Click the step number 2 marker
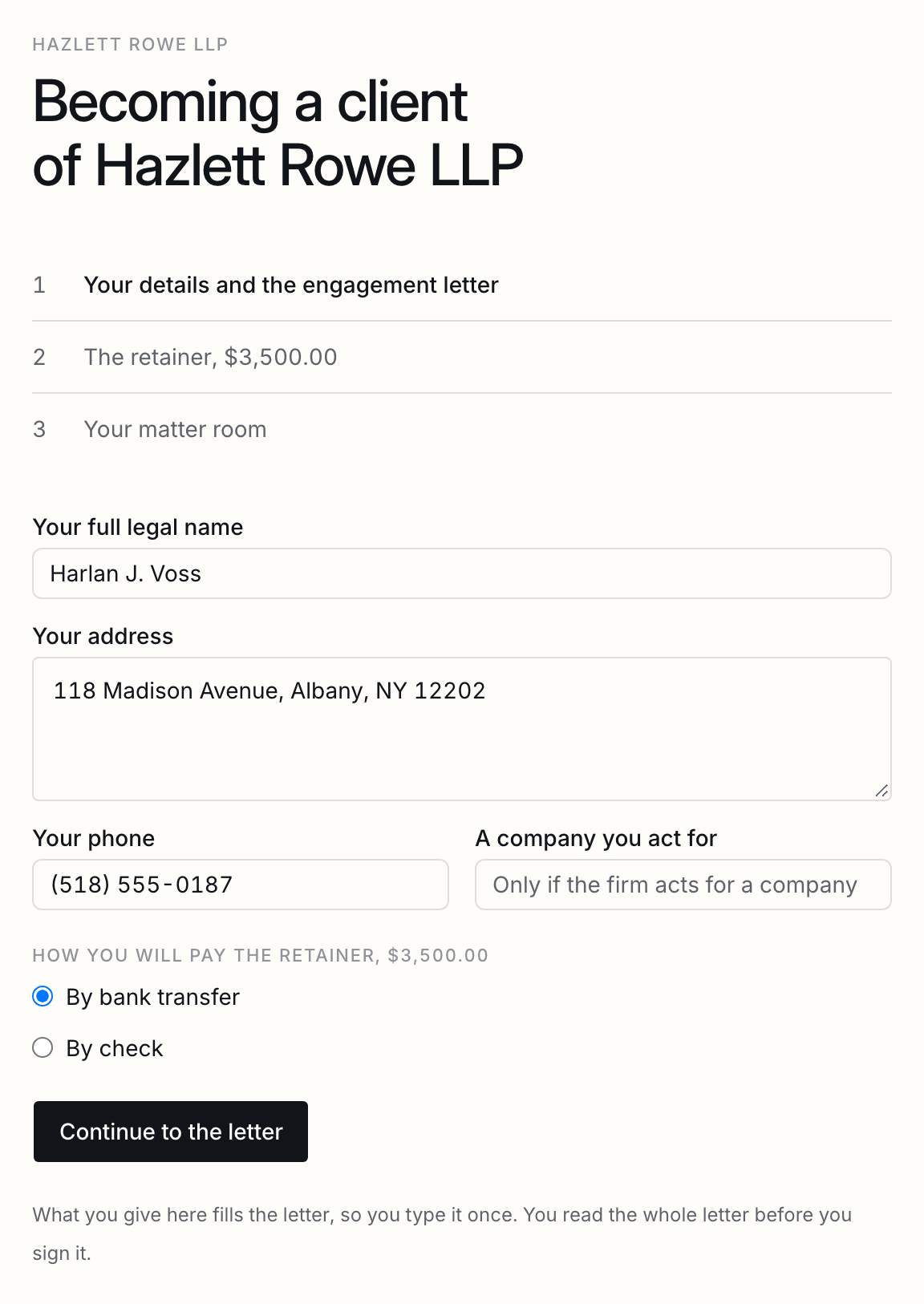This screenshot has width=924, height=1304. pyautogui.click(x=39, y=357)
